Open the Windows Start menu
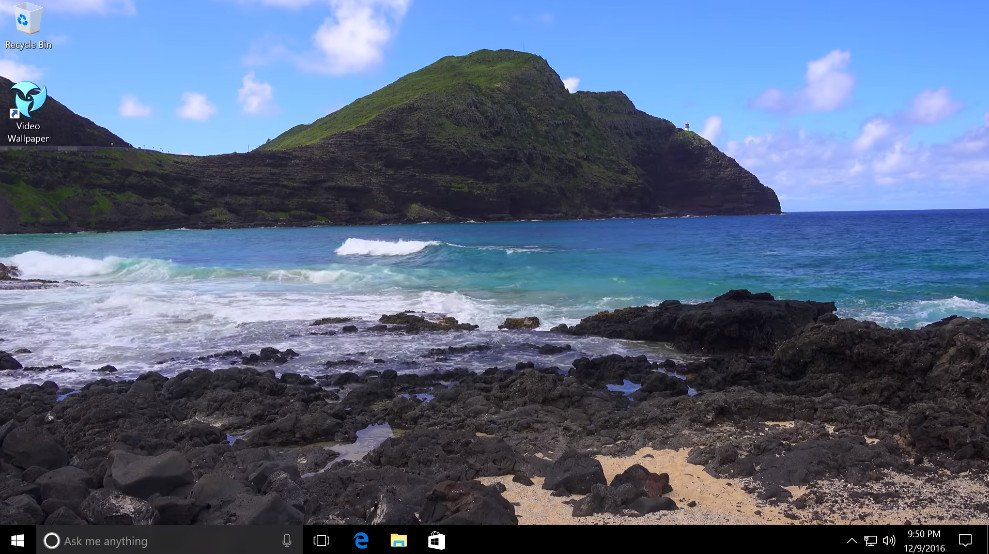The image size is (989, 554). (x=18, y=540)
